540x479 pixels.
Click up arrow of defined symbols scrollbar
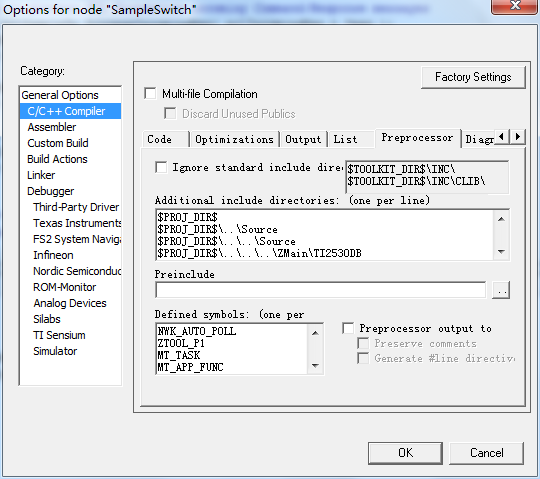(x=315, y=333)
